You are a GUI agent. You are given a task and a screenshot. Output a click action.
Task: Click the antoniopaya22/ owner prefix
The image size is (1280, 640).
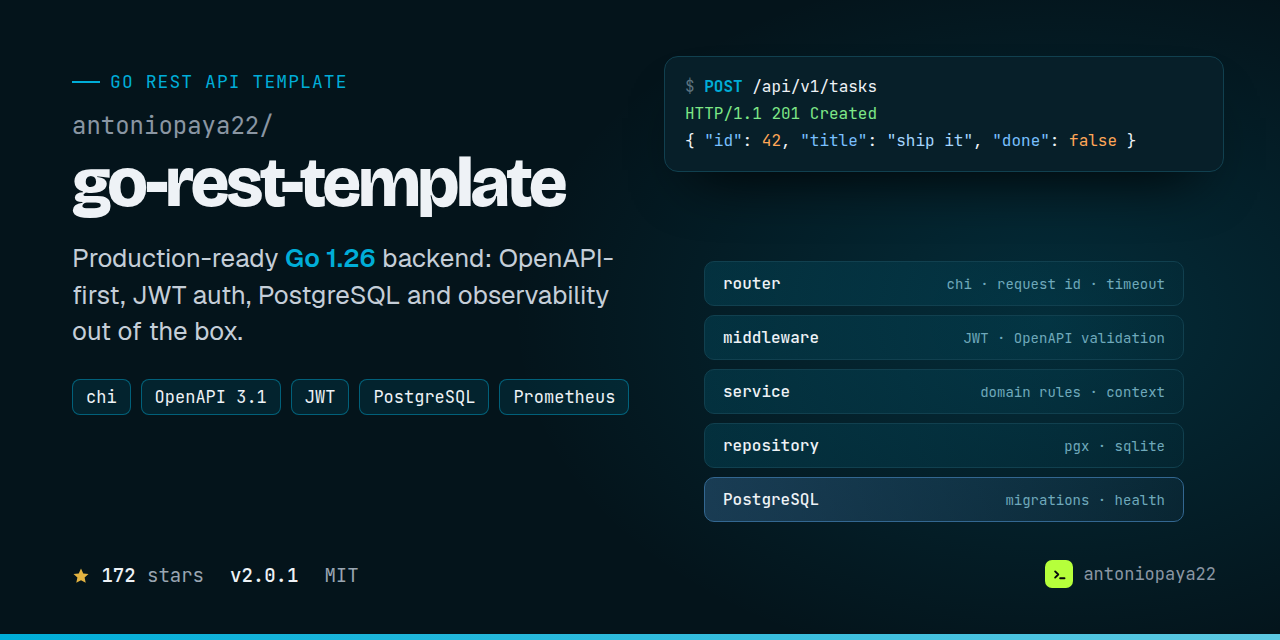click(172, 127)
